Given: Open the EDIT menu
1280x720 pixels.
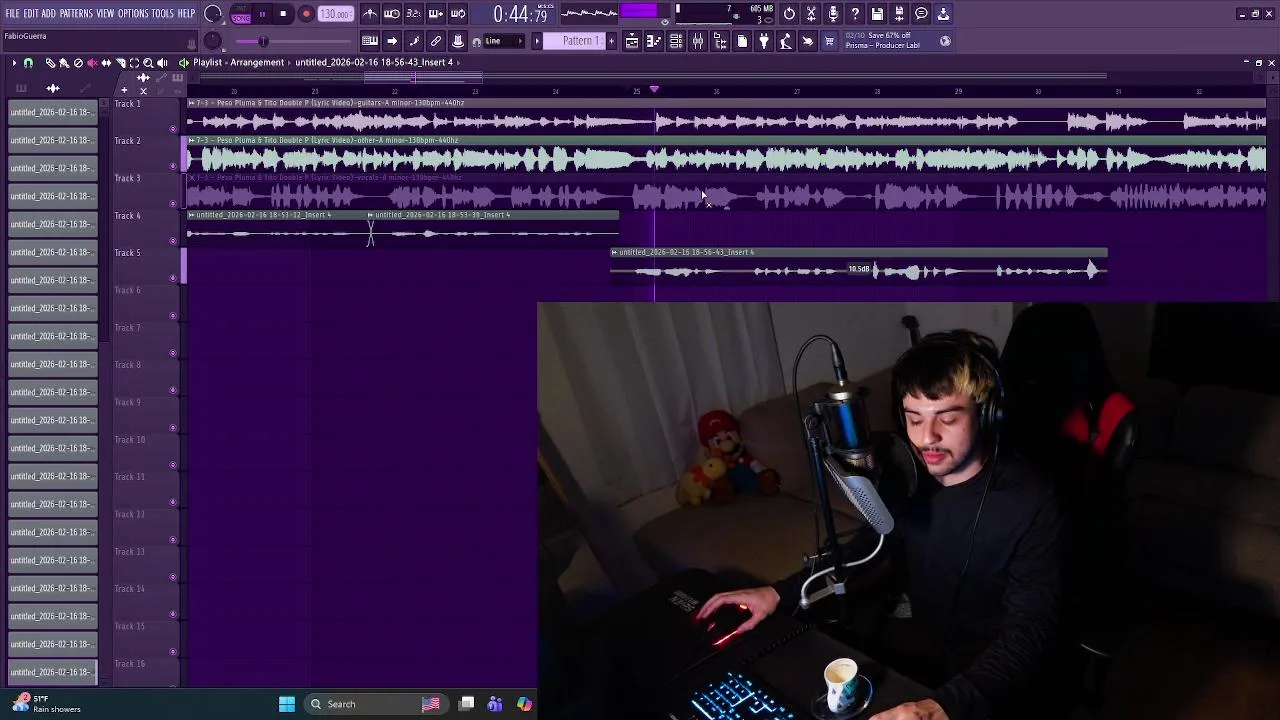Looking at the screenshot, I should (x=31, y=14).
